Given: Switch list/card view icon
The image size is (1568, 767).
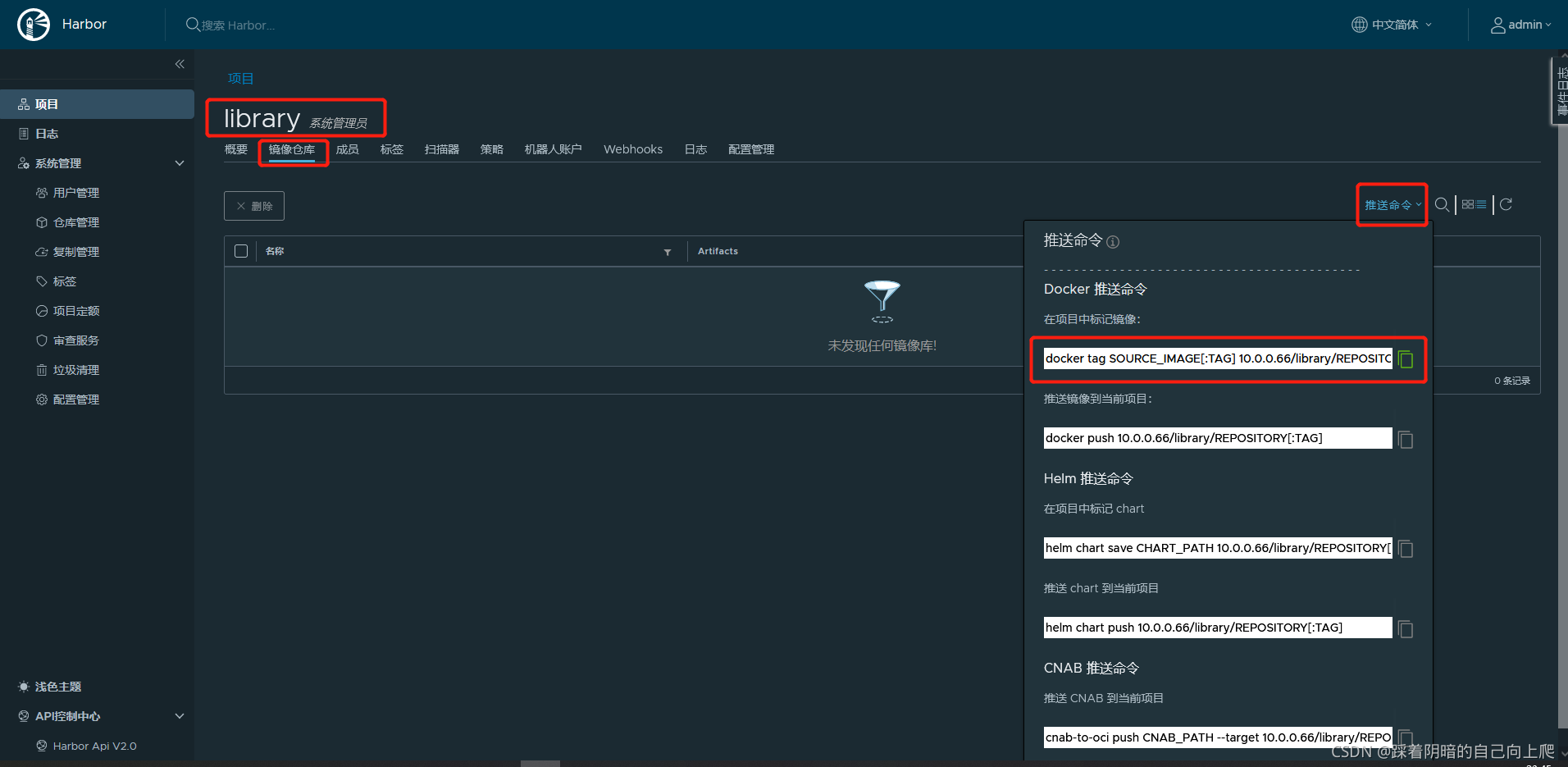Looking at the screenshot, I should point(1474,204).
